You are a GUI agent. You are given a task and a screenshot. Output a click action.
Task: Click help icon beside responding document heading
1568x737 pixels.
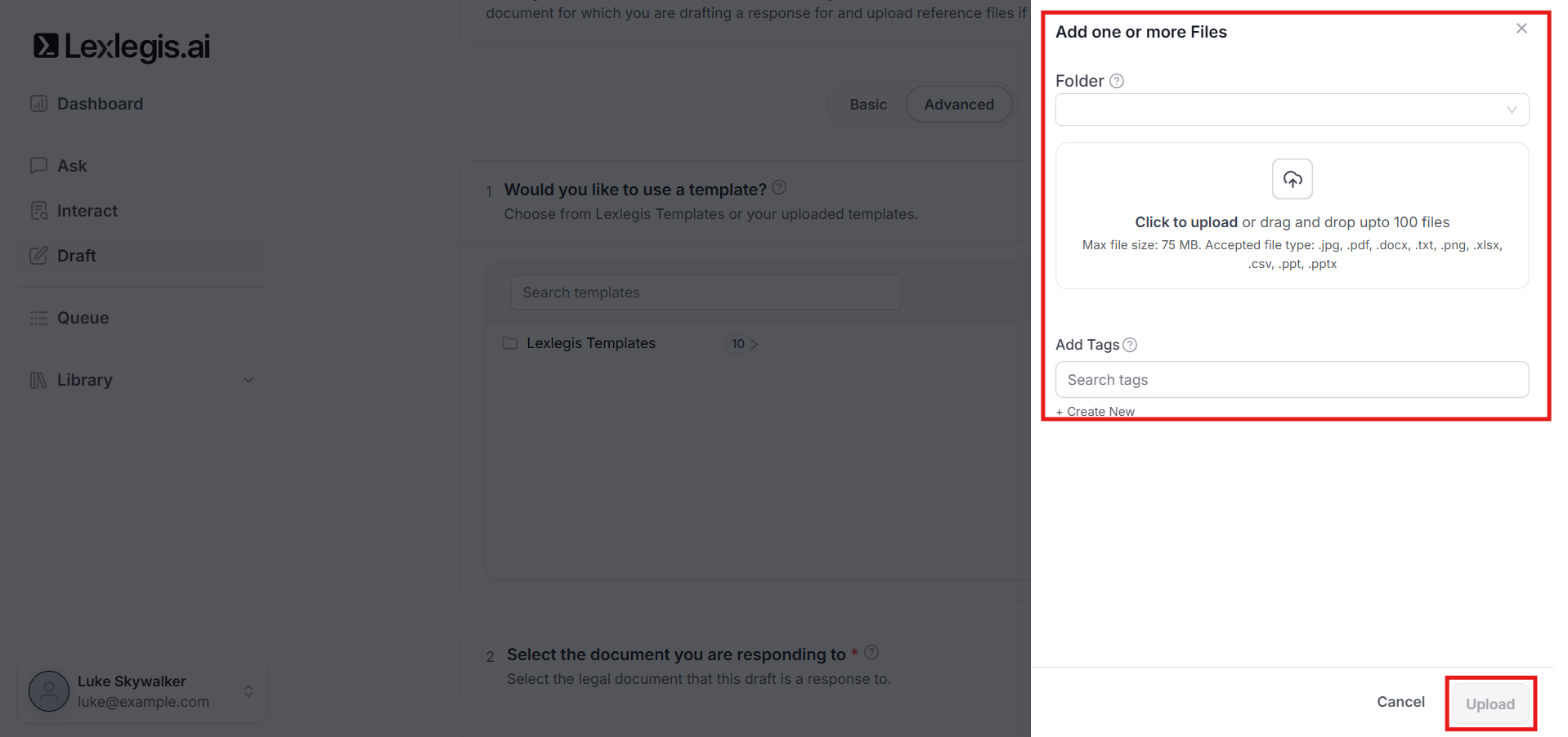(x=871, y=652)
